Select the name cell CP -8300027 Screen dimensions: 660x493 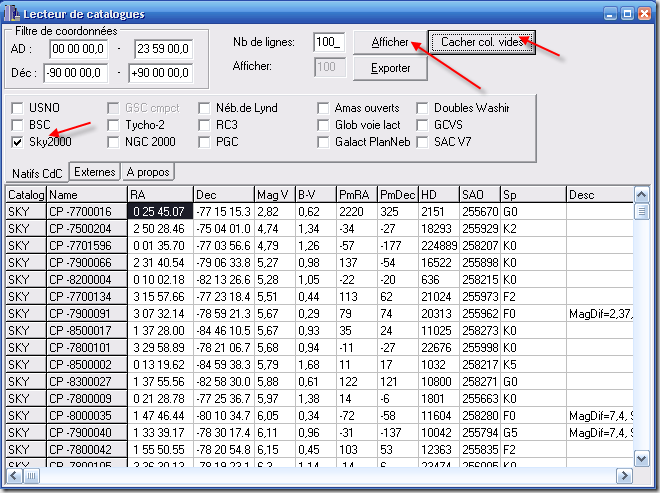(x=87, y=382)
